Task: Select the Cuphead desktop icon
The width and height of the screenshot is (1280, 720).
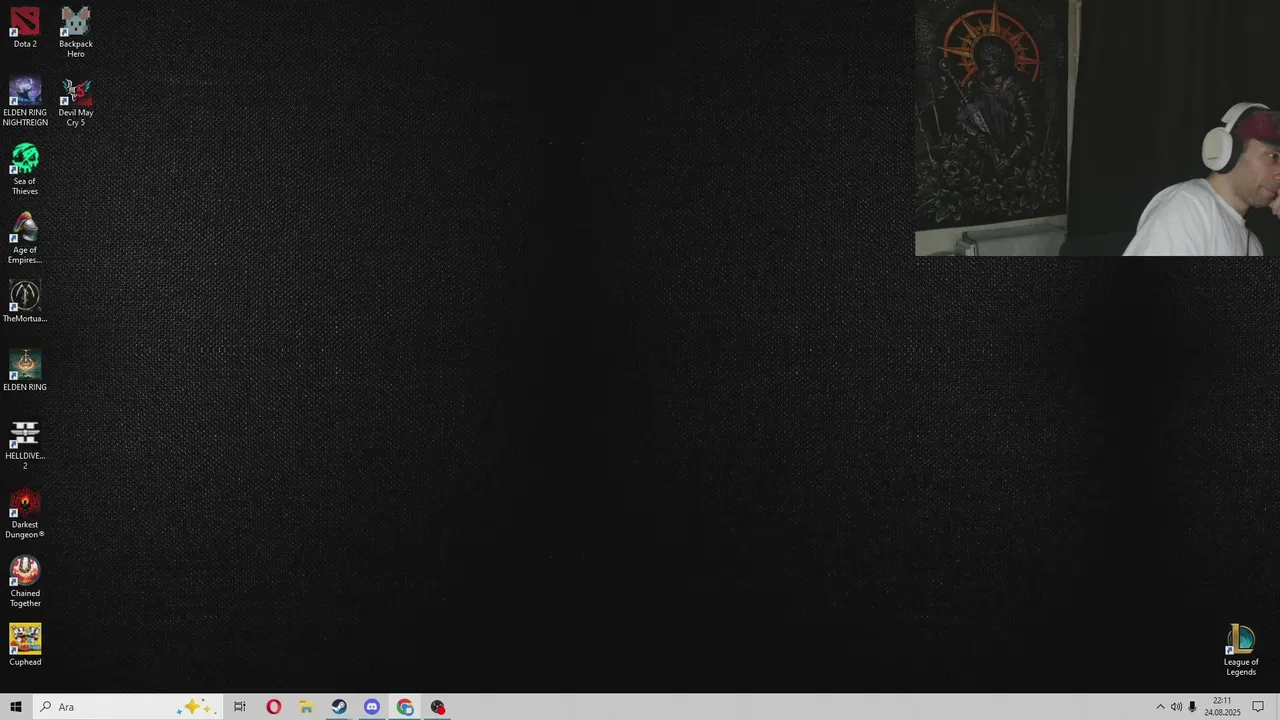Action: tap(25, 646)
